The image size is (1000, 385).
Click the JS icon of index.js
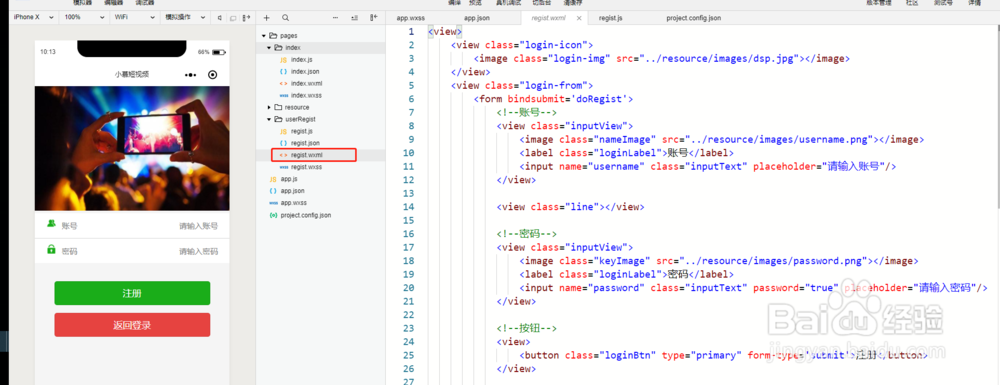[x=283, y=59]
